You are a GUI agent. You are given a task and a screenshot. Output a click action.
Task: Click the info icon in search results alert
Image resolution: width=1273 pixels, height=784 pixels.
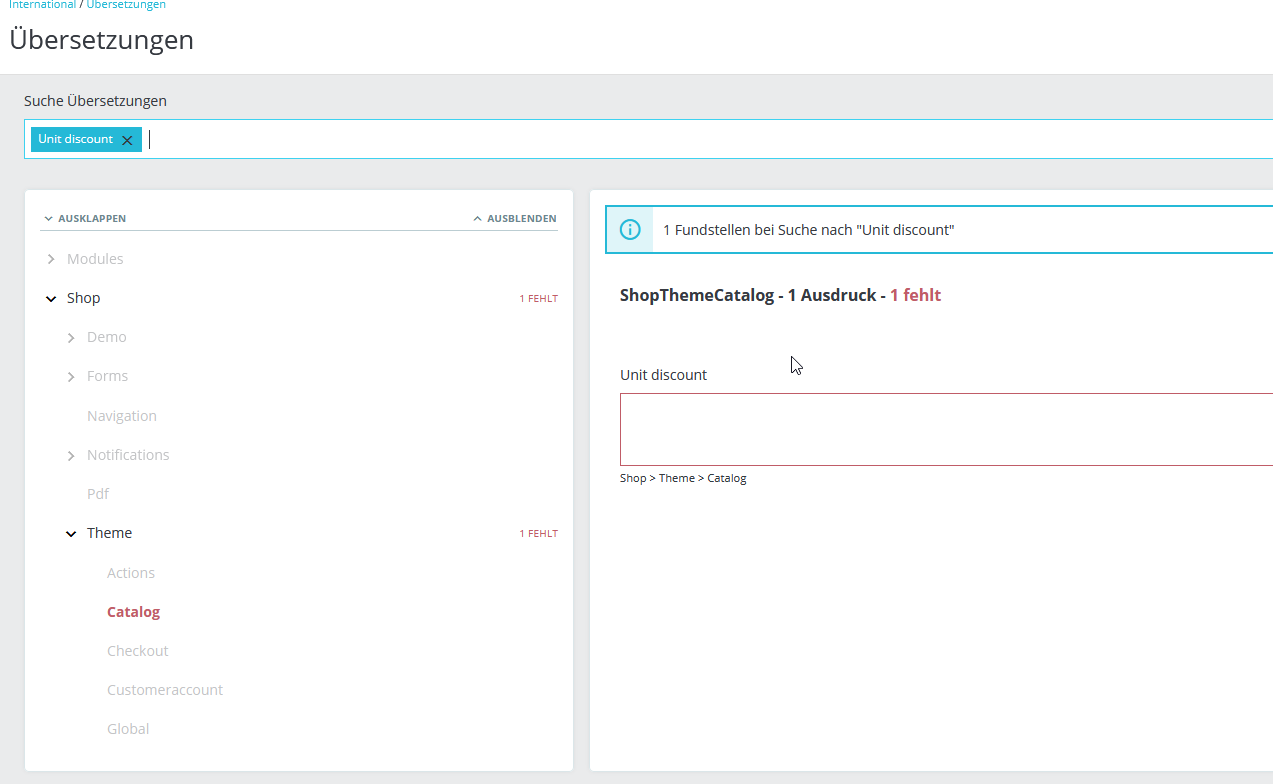630,230
